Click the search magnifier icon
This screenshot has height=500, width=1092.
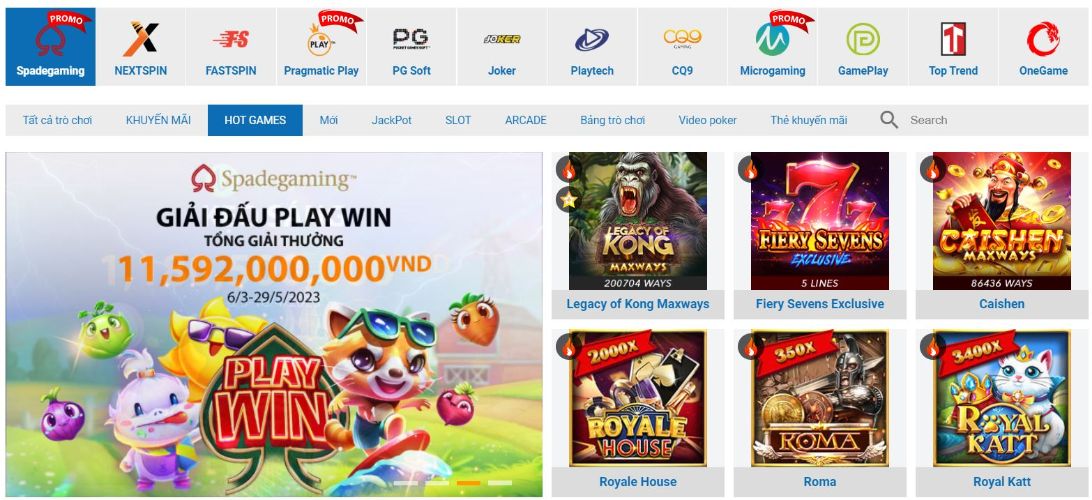tap(889, 120)
